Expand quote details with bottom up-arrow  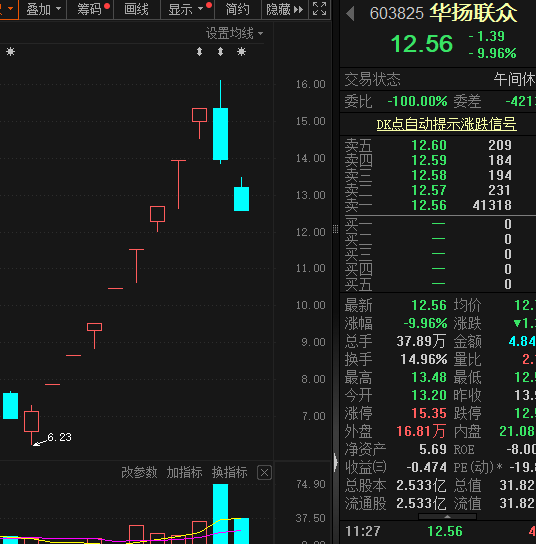(x=448, y=517)
